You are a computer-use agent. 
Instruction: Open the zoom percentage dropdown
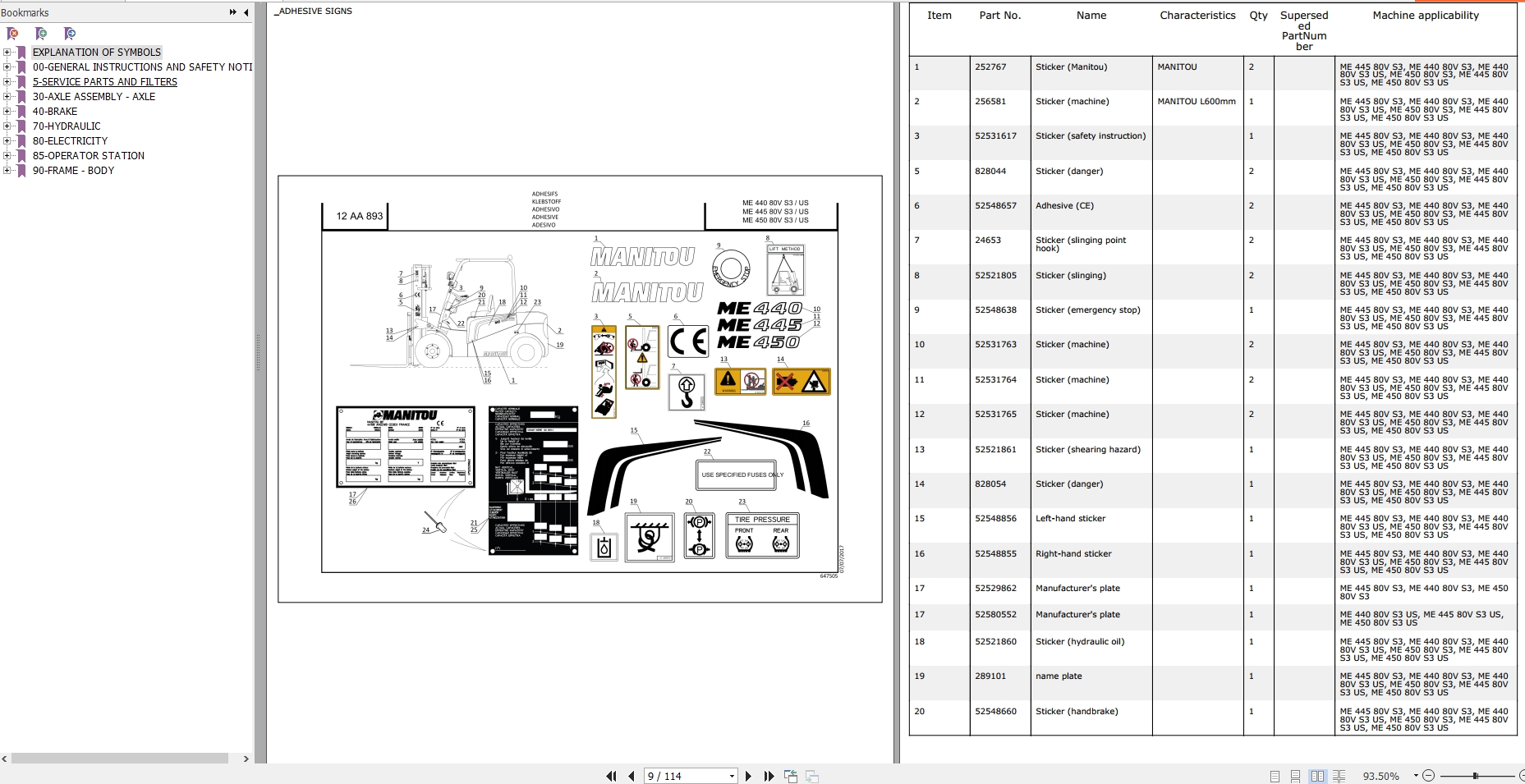coord(1416,776)
